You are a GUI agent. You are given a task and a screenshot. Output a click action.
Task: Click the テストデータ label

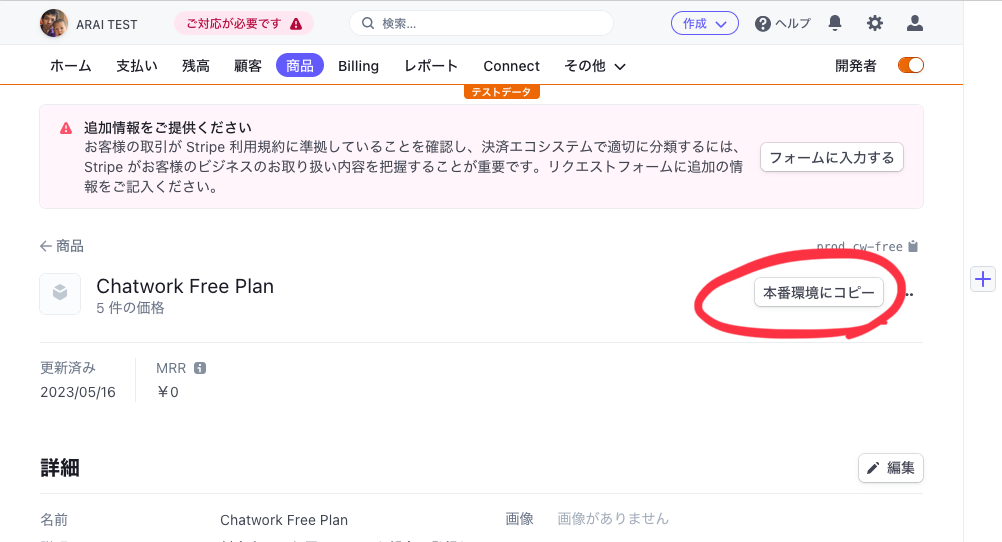point(502,92)
